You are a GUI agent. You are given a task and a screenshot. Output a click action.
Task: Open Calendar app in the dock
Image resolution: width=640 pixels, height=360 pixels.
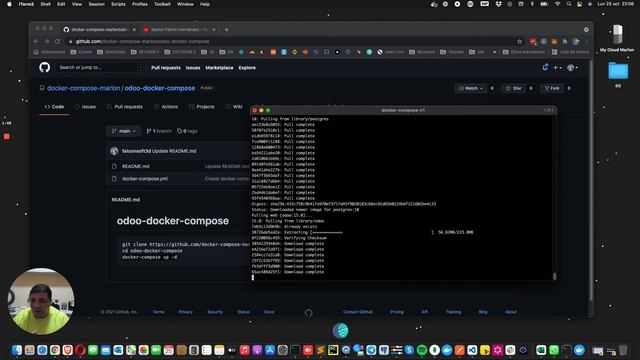(x=169, y=350)
